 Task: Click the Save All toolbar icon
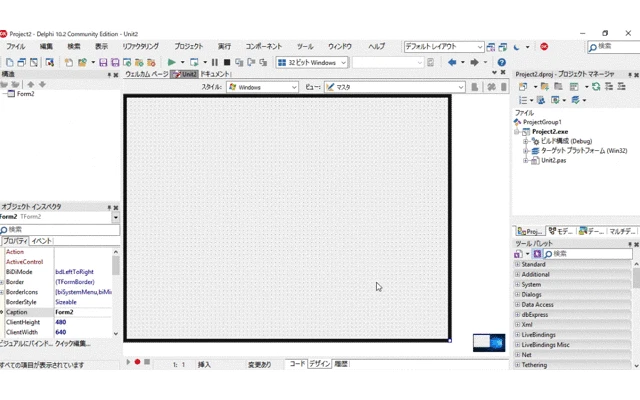115,62
